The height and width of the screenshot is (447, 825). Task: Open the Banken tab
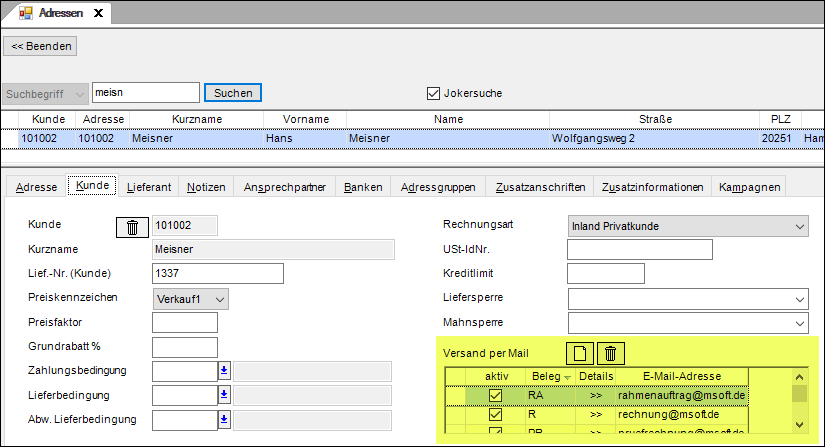[363, 187]
